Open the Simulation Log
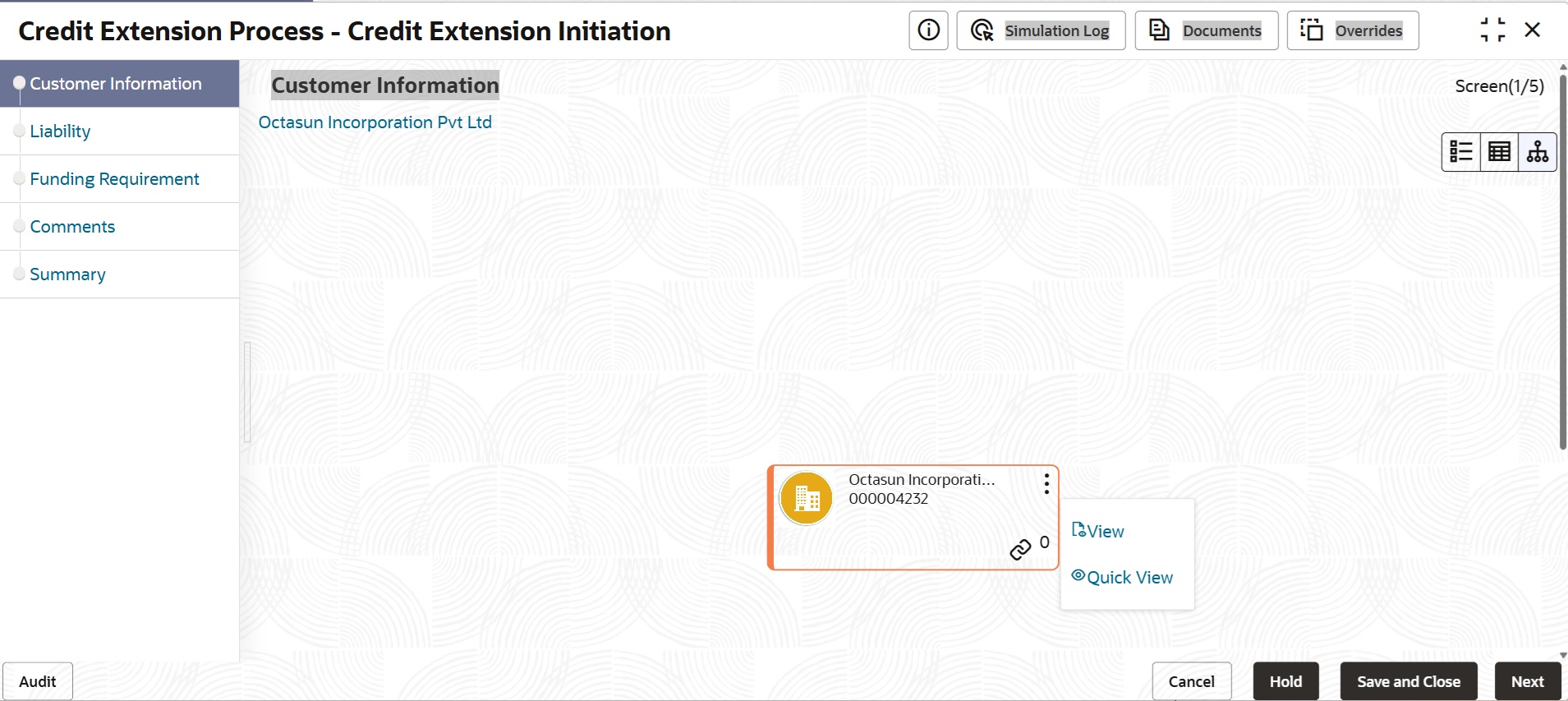The image size is (1568, 701). point(1041,30)
